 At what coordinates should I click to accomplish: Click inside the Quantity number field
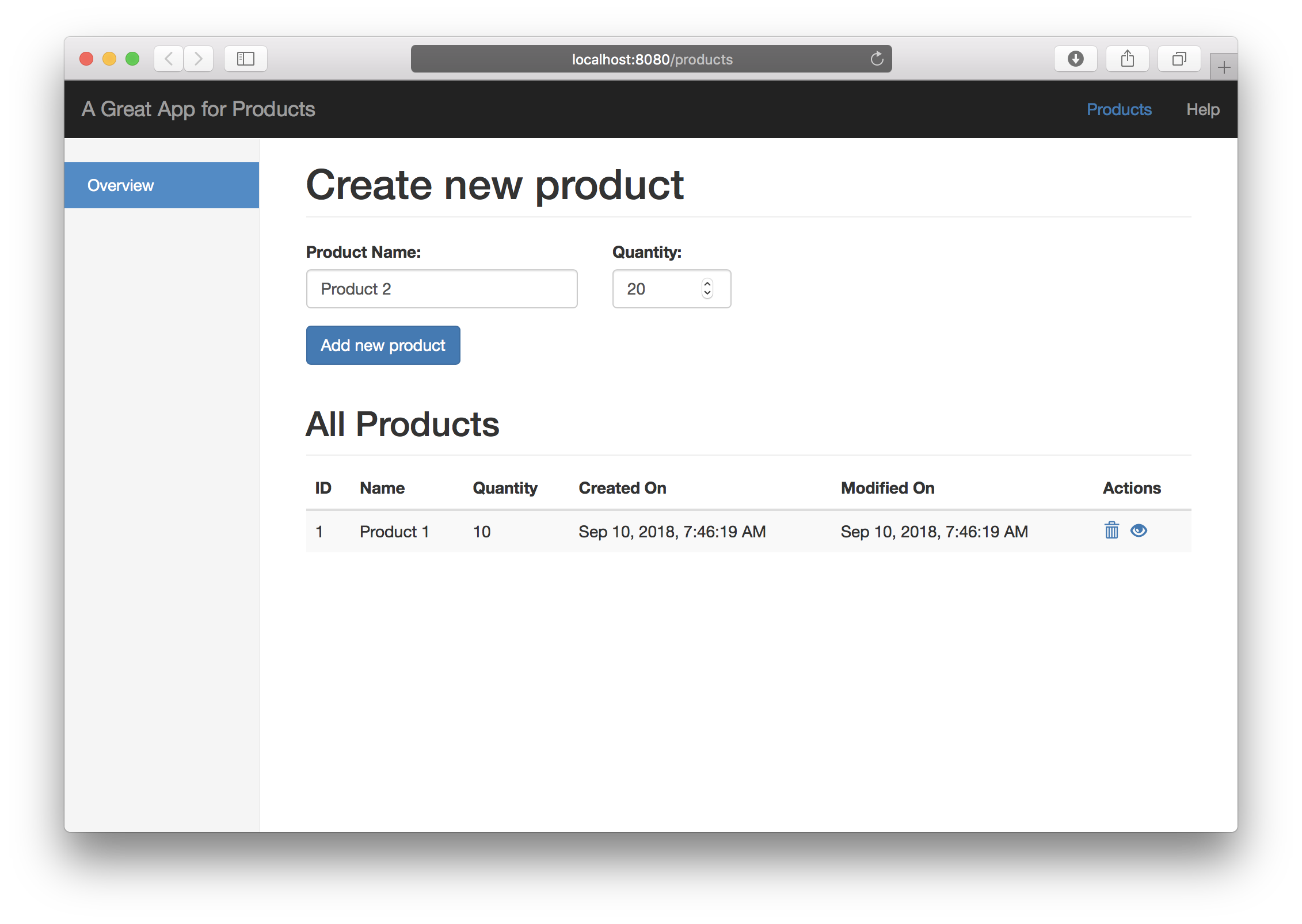(x=656, y=289)
